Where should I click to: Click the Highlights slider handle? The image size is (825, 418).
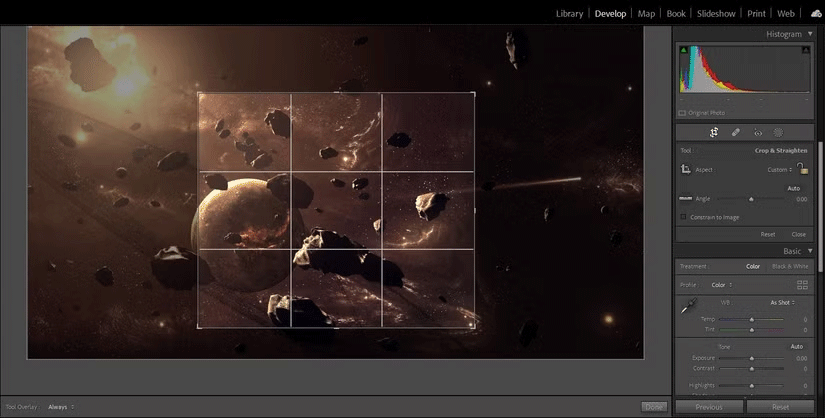pyautogui.click(x=751, y=386)
